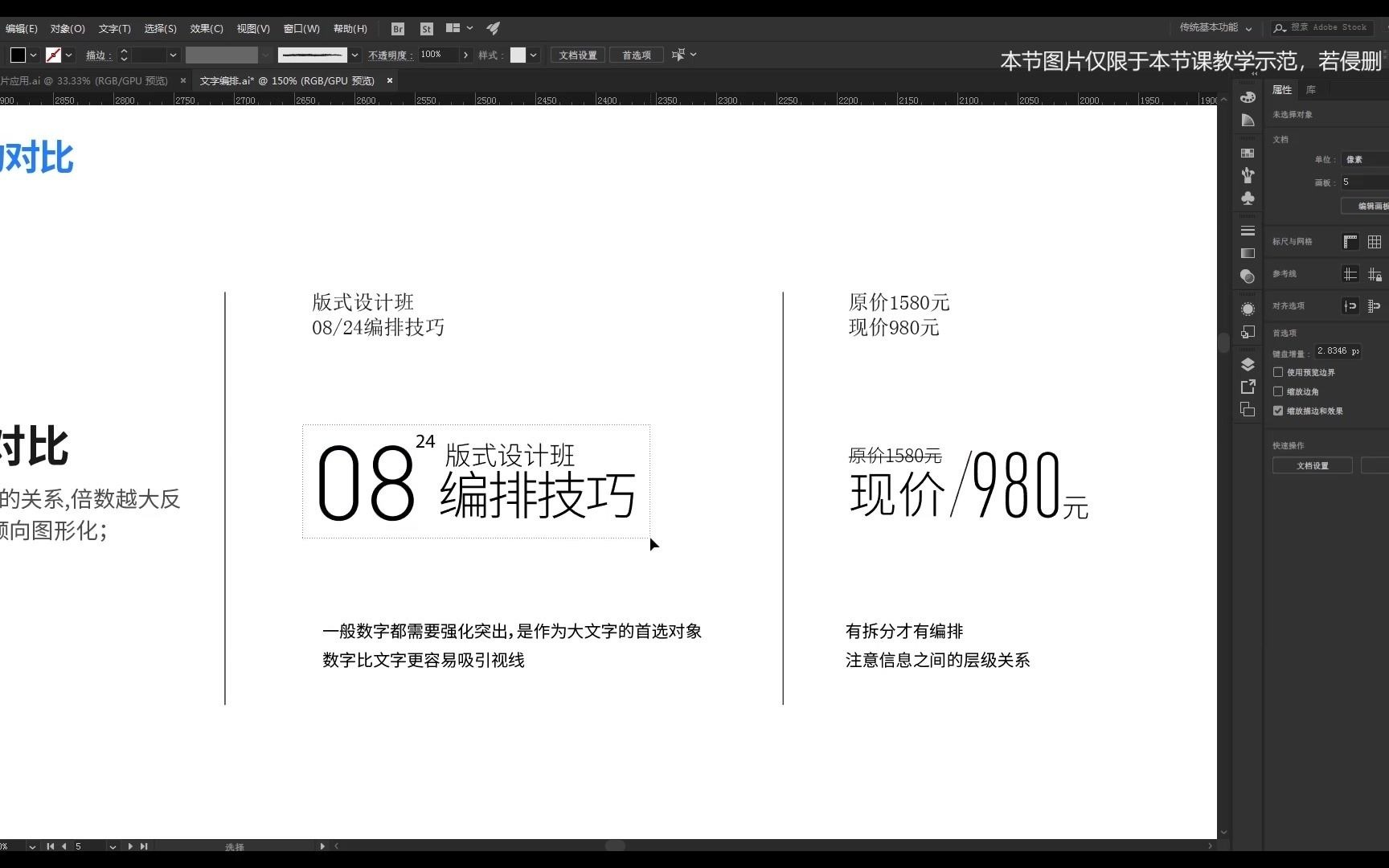Click the stroke weight stepper arrows
Screen dimensions: 1389x868
point(124,55)
